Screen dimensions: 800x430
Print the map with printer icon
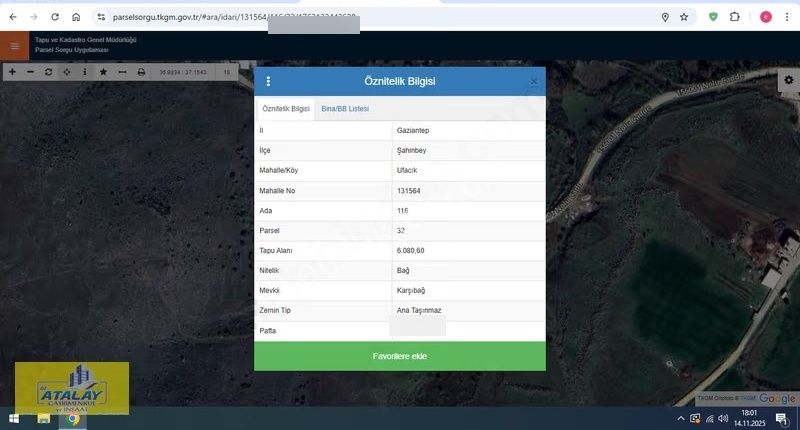click(x=141, y=72)
